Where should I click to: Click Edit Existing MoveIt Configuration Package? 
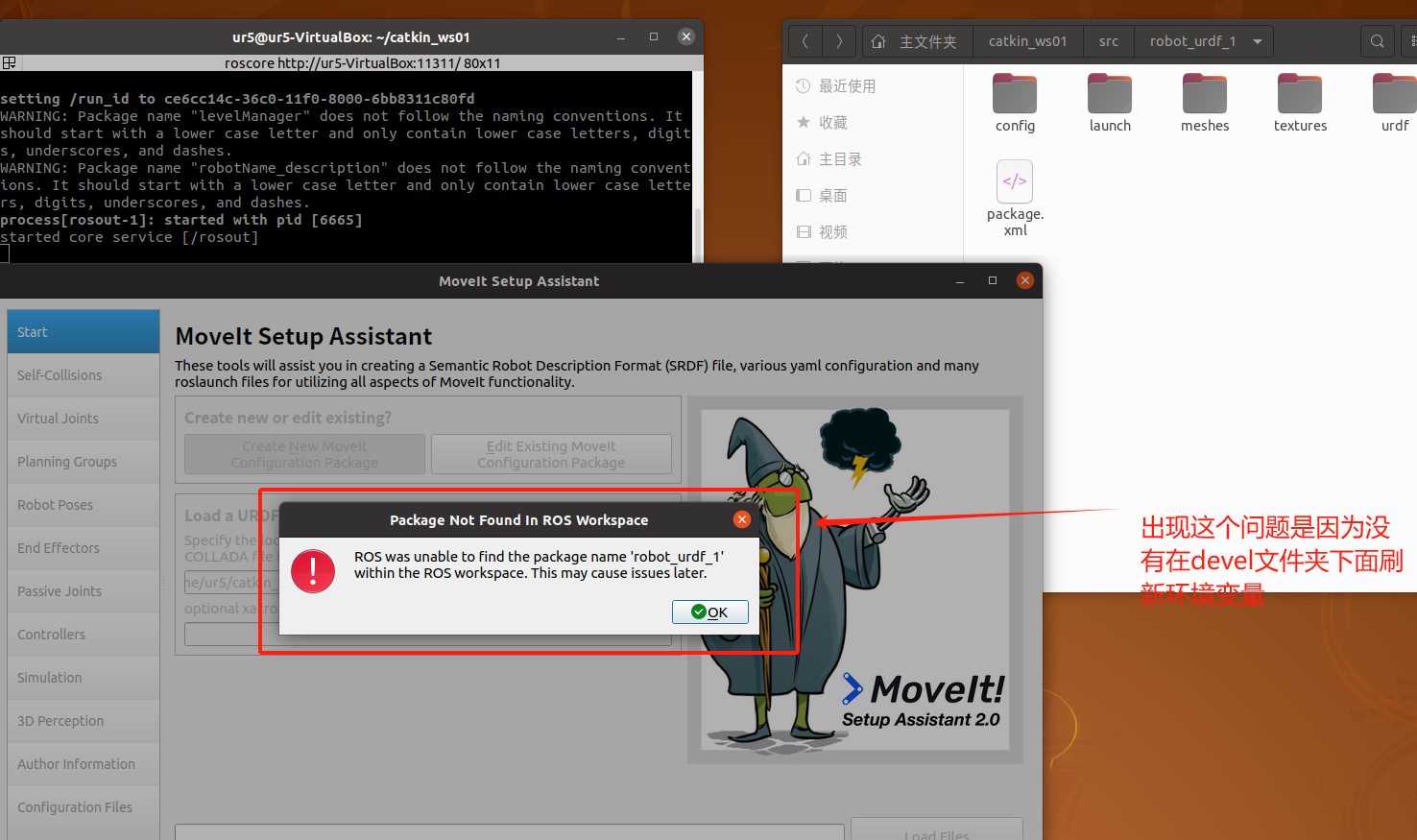point(551,454)
